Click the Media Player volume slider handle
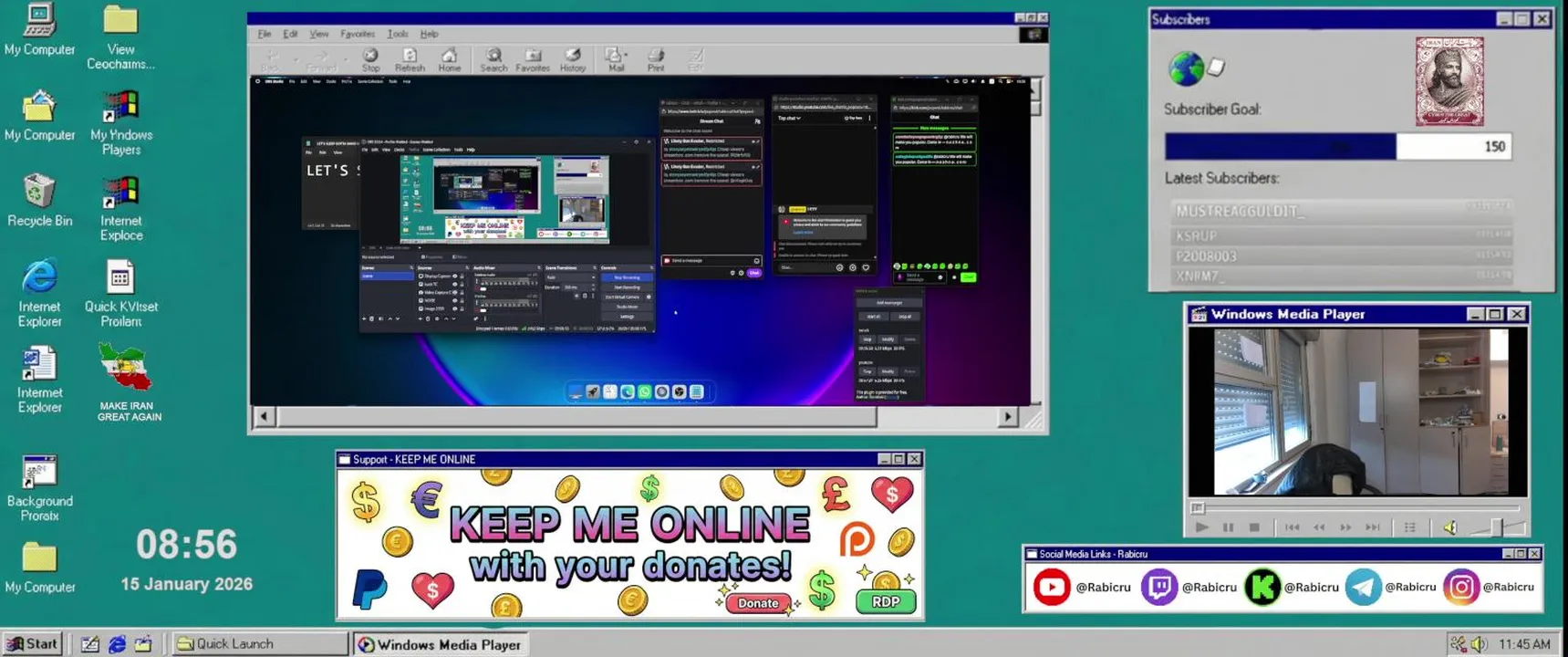Screen dimensions: 1568x657 1496,527
